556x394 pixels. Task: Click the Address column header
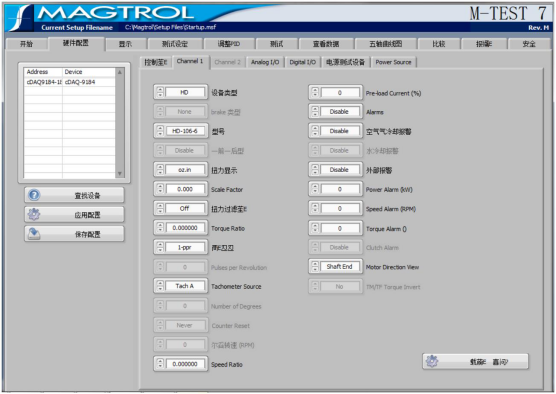tap(43, 72)
